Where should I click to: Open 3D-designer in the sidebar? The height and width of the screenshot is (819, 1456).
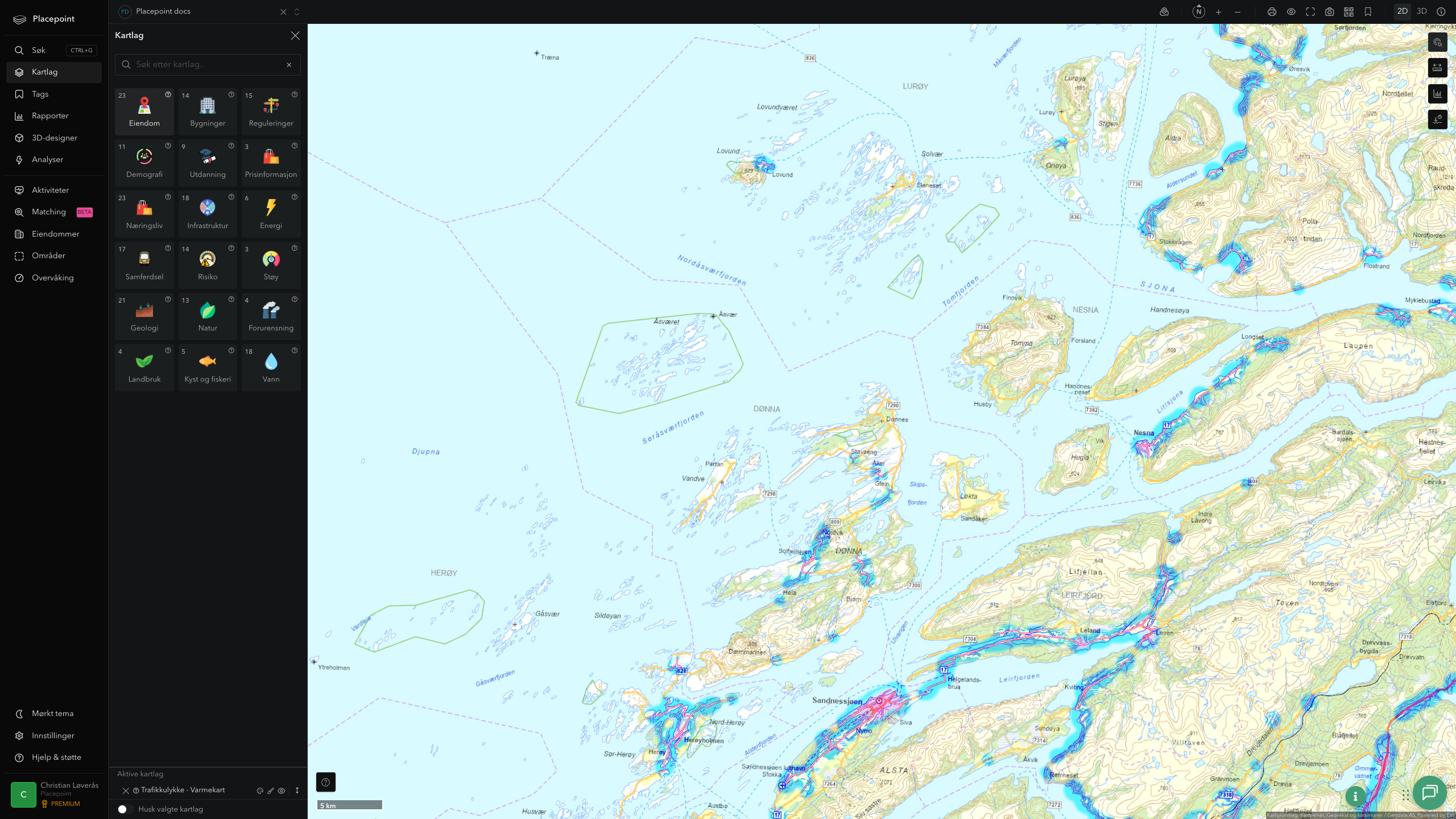click(53, 138)
